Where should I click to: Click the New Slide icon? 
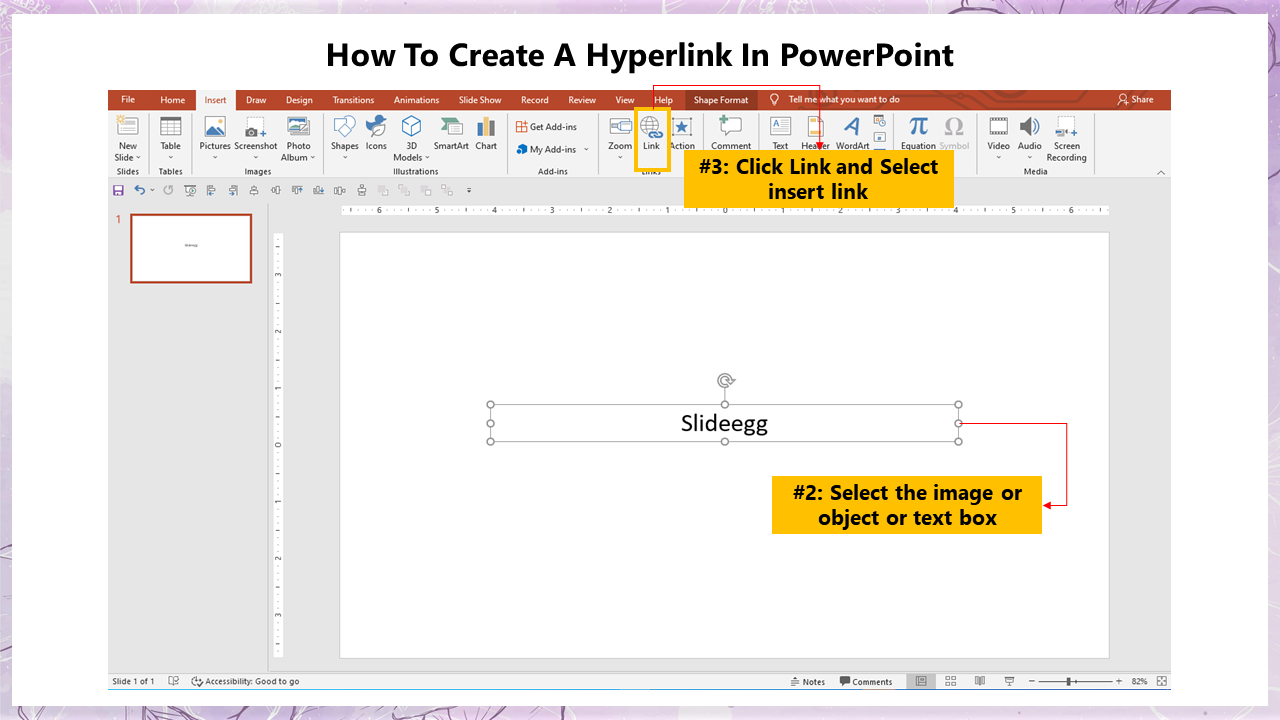click(x=128, y=127)
